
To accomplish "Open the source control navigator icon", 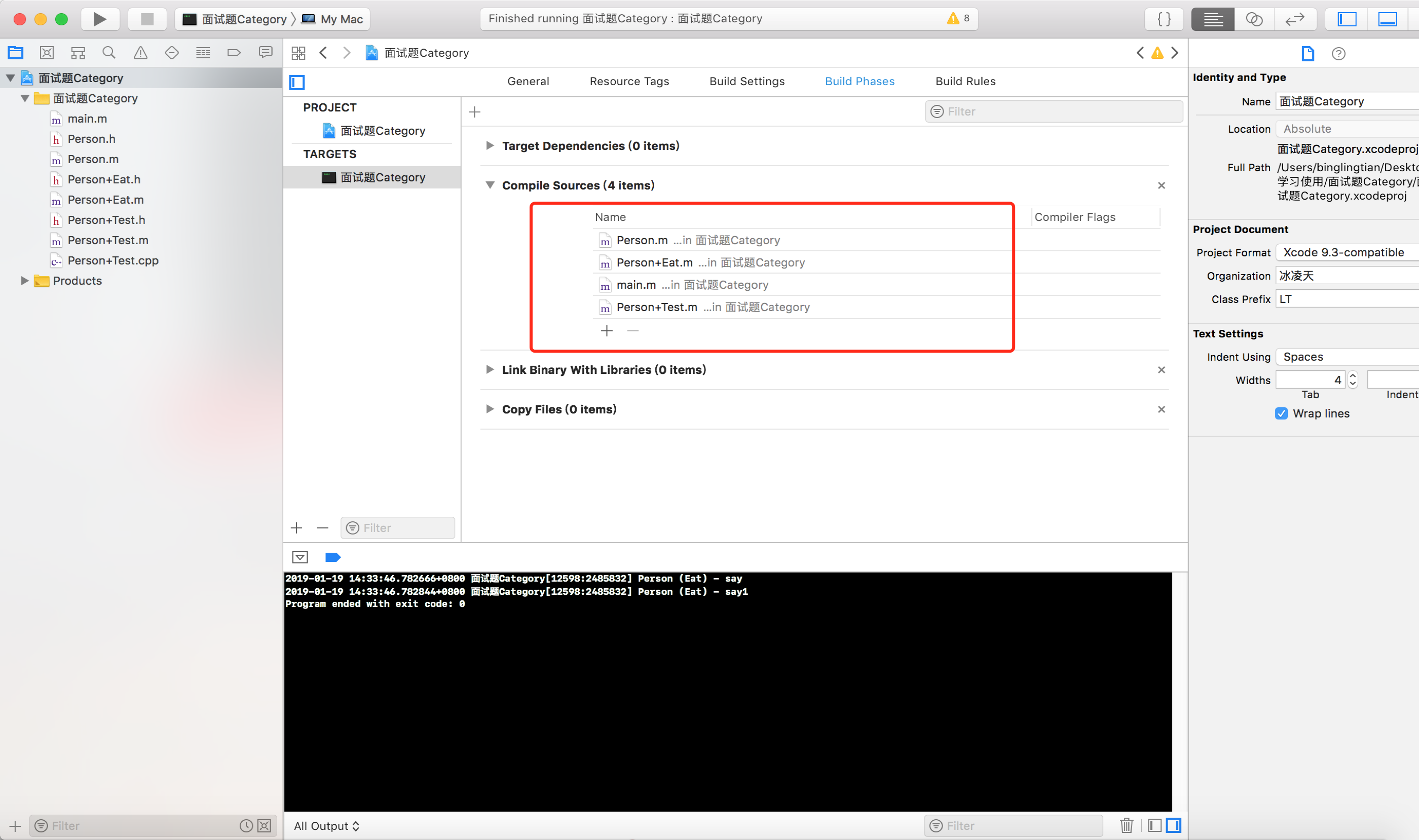I will (47, 53).
